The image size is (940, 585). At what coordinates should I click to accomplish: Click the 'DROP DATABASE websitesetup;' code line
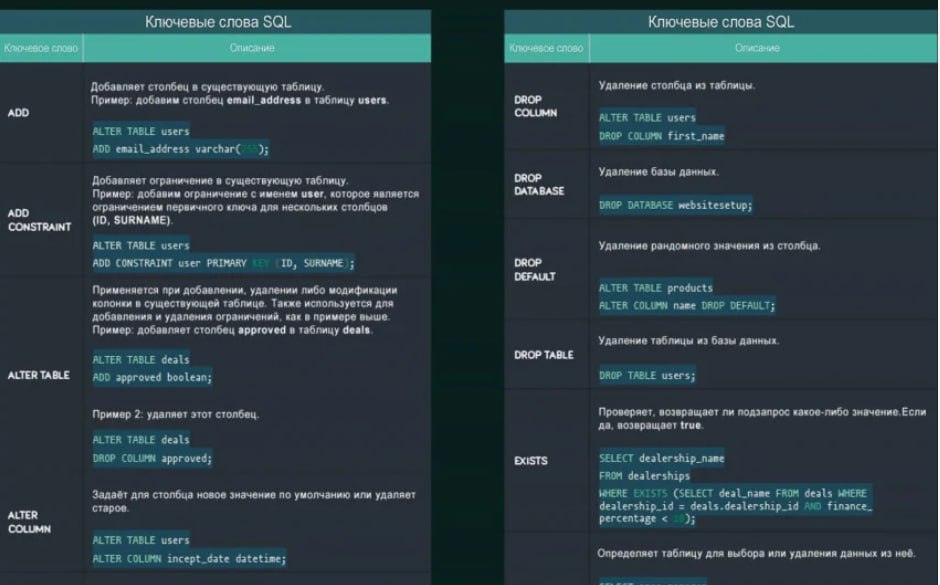pyautogui.click(x=675, y=205)
